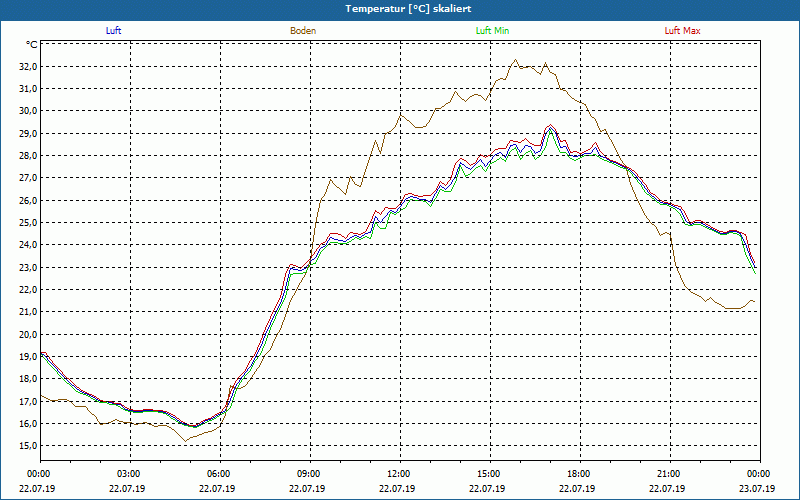The height and width of the screenshot is (500, 800).
Task: Click the chart title Temperatur [°C] skaliert
Action: tap(408, 9)
